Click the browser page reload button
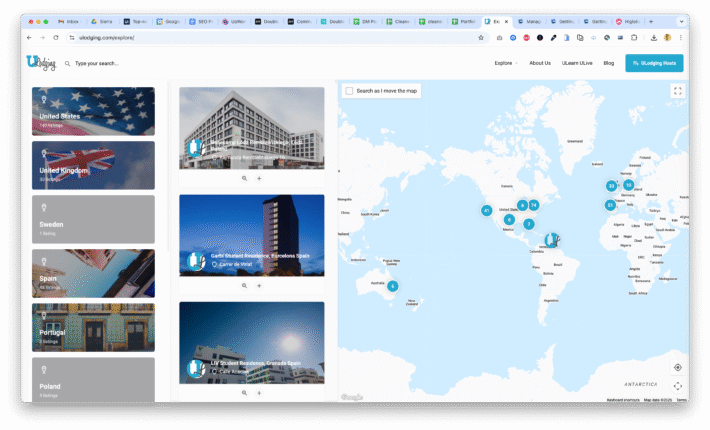 coord(56,37)
